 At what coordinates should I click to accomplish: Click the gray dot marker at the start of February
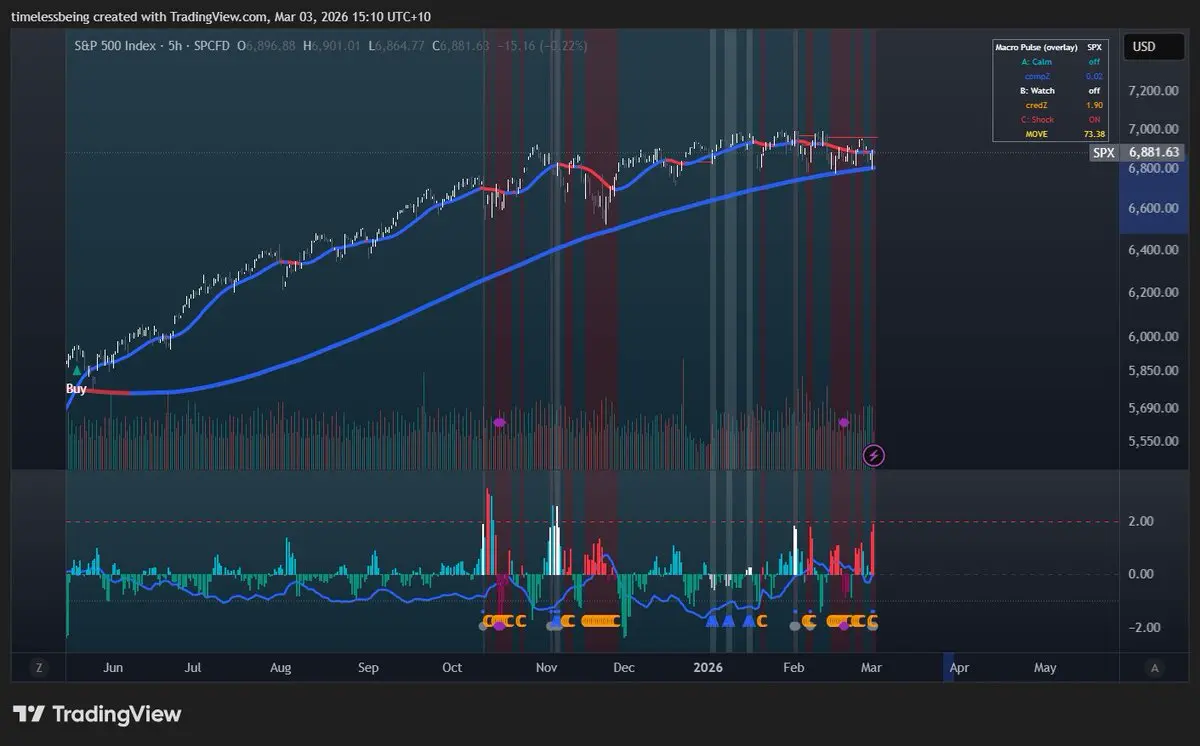[x=795, y=626]
